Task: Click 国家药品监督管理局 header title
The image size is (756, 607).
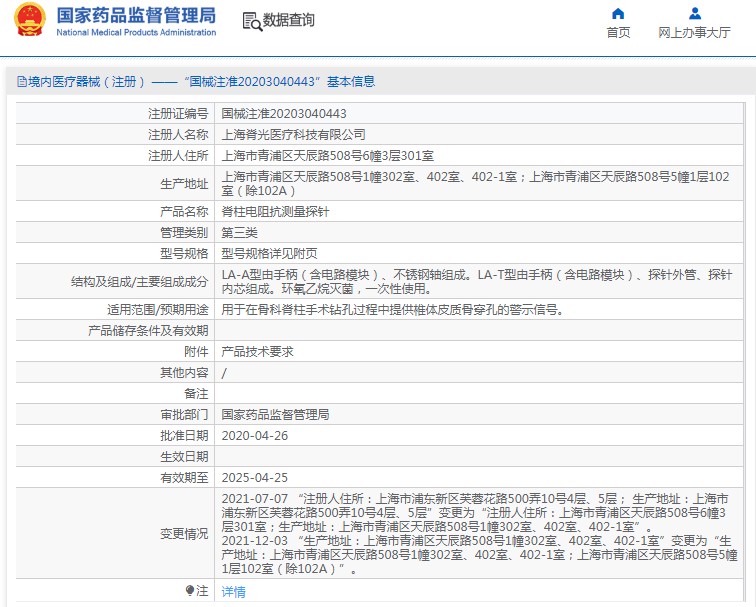Action: pos(136,15)
